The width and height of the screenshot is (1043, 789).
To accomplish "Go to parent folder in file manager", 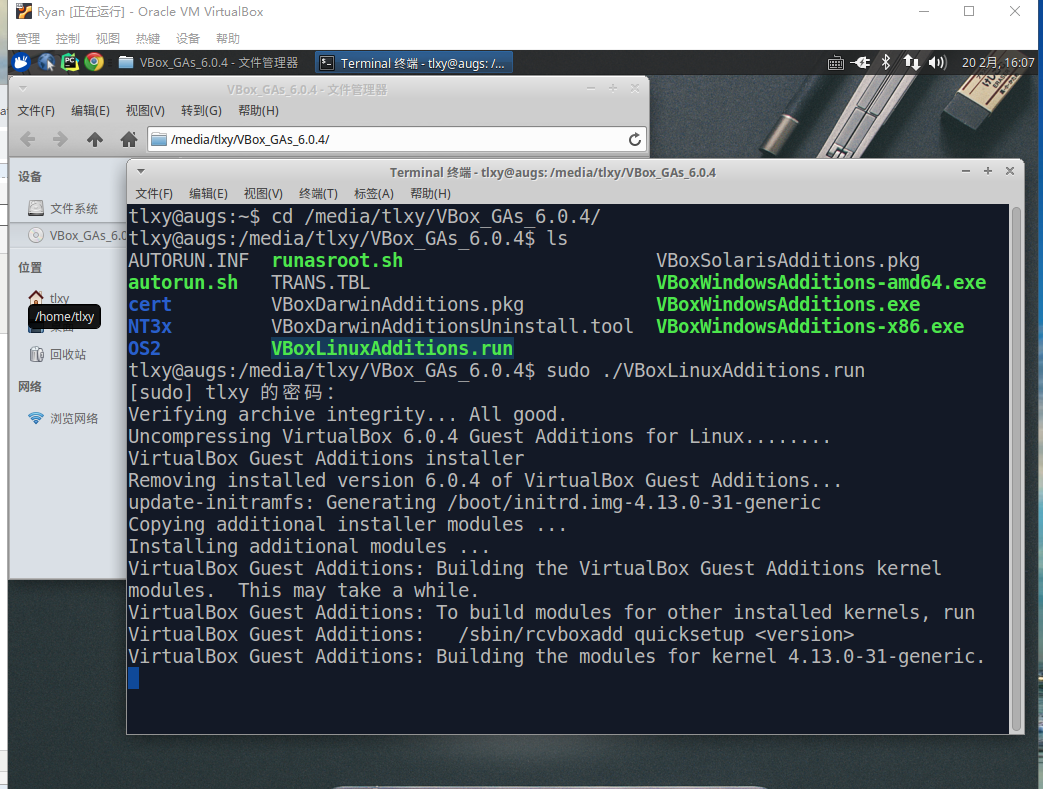I will (95, 139).
